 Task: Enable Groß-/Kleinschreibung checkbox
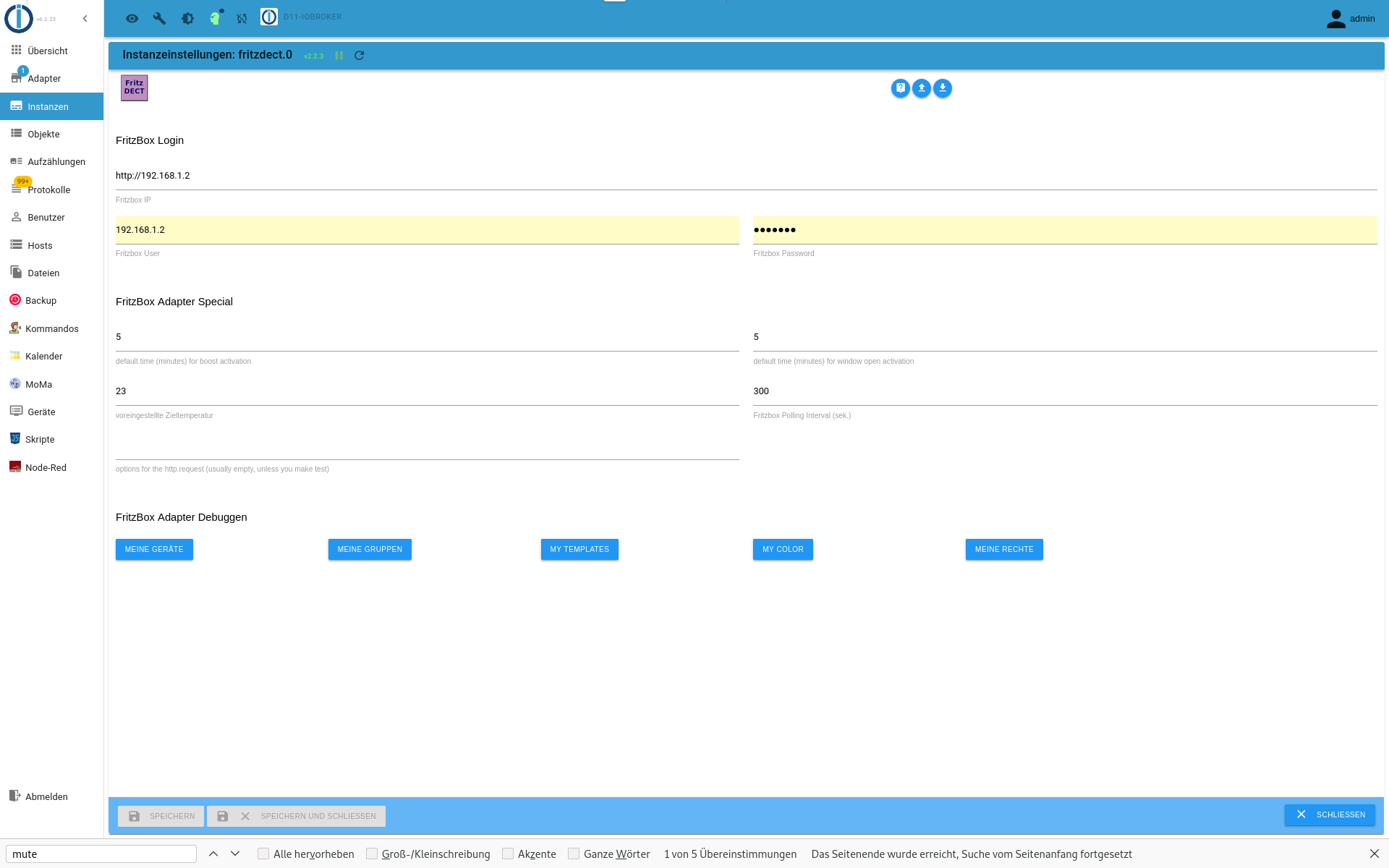[372, 854]
